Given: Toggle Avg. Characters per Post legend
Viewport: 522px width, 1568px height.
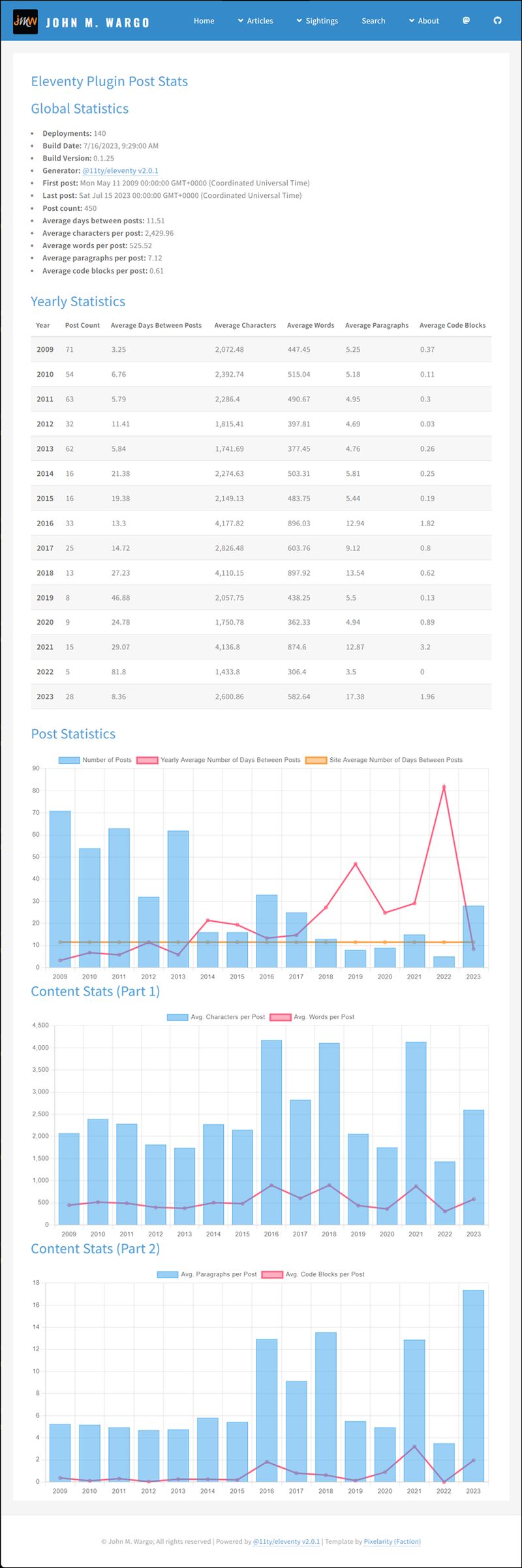Looking at the screenshot, I should tap(216, 1017).
